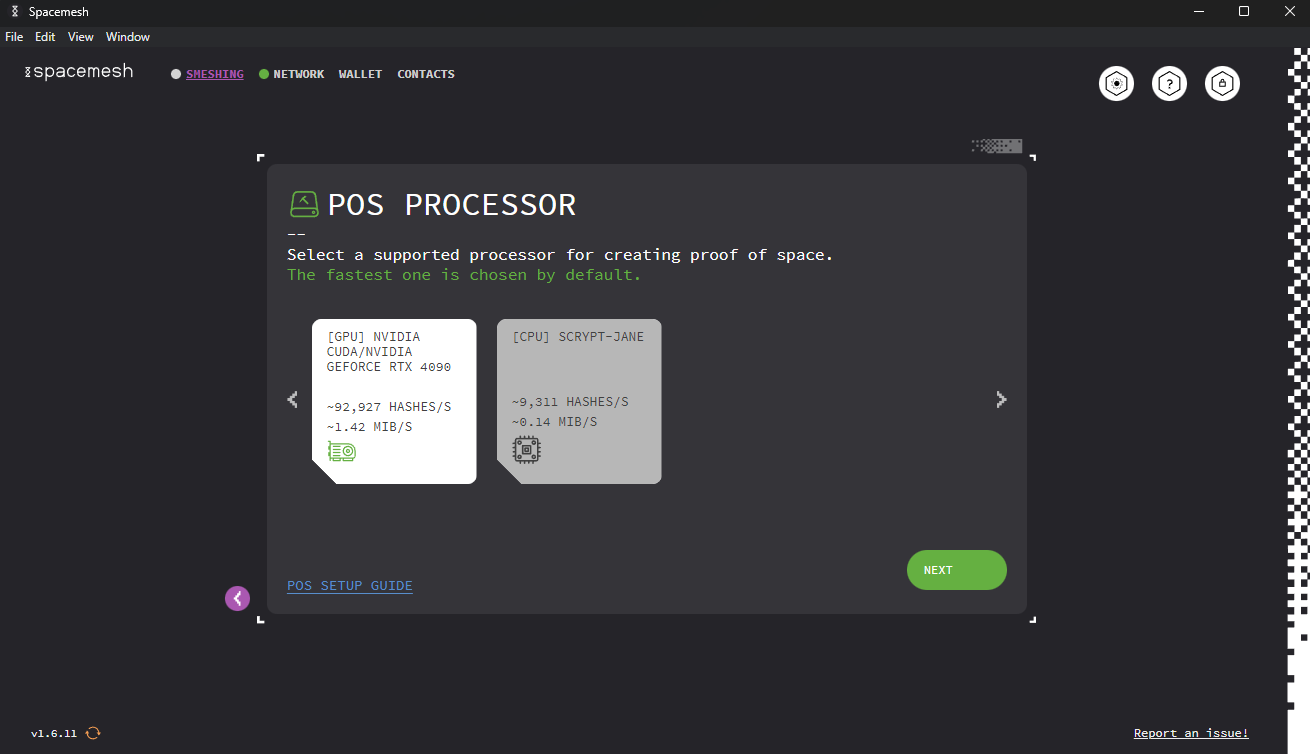
Task: Maximize the Spacemesh window
Action: pos(1244,11)
